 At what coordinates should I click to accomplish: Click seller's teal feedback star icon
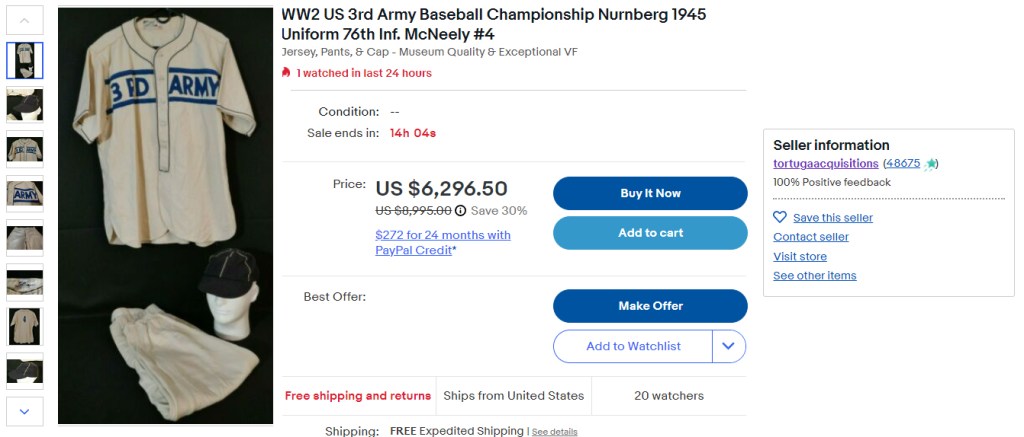pos(931,164)
